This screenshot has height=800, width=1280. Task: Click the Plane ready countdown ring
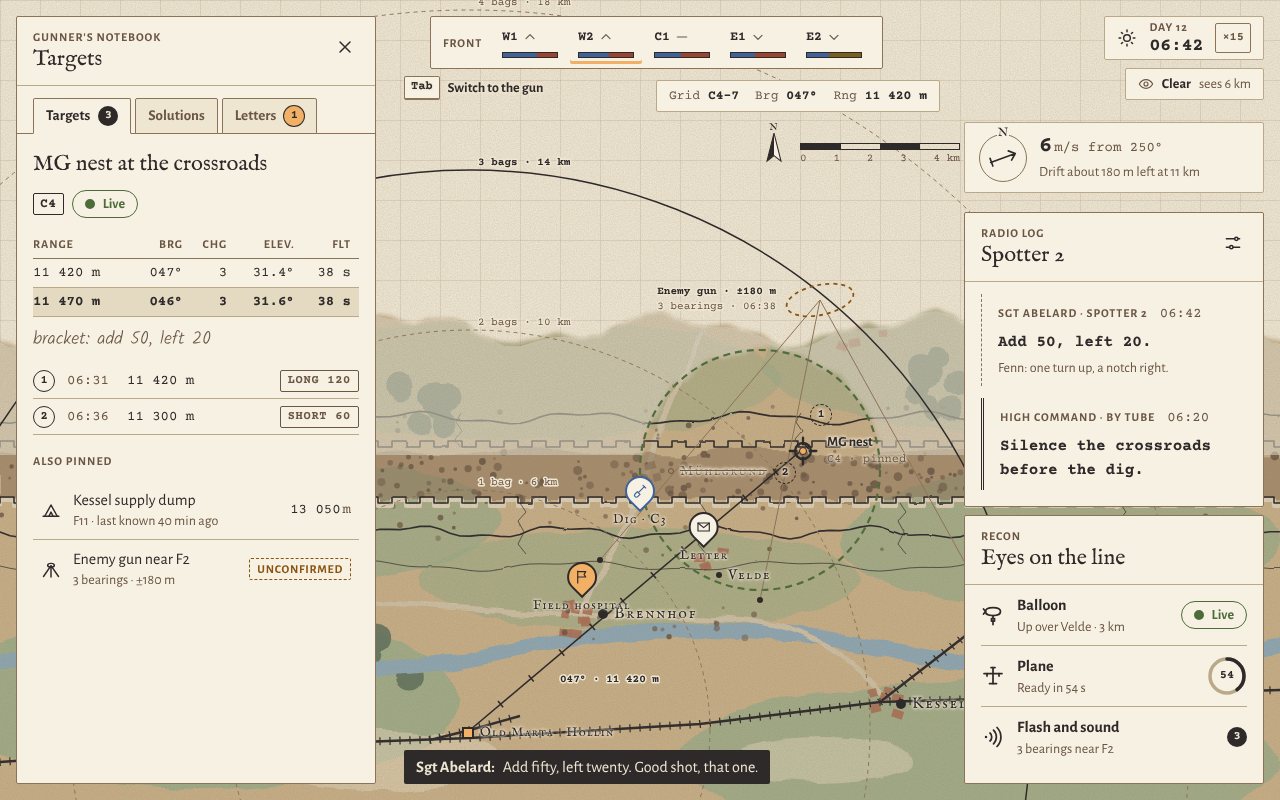(x=1227, y=676)
